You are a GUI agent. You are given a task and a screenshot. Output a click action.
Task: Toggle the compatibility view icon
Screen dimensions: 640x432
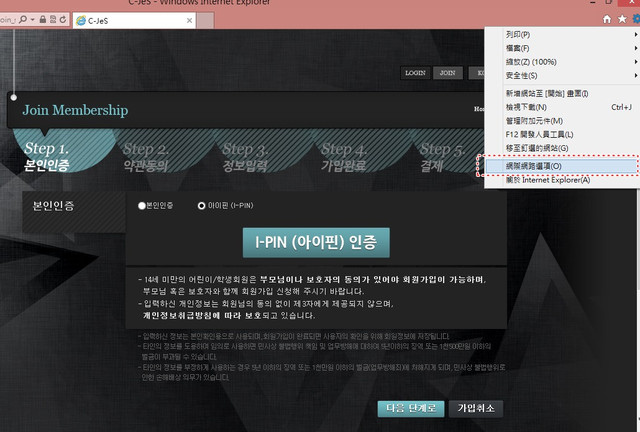coord(53,19)
